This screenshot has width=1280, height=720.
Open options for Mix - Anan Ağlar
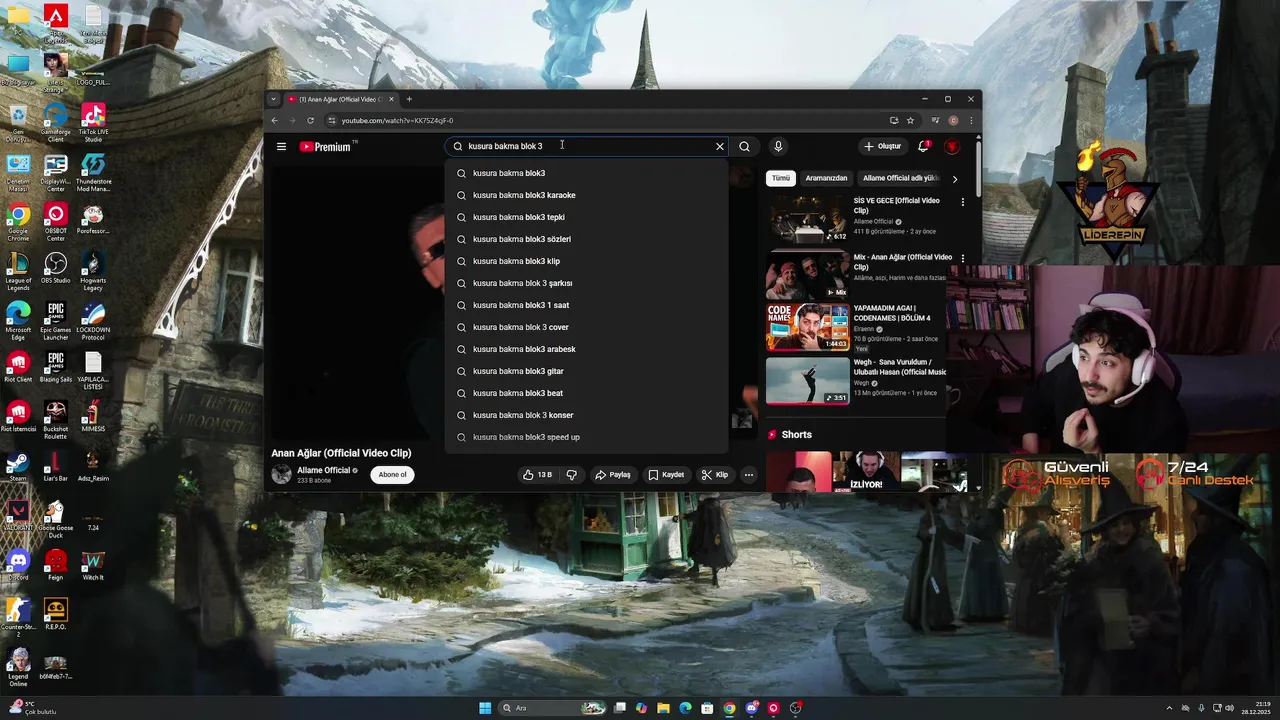963,258
